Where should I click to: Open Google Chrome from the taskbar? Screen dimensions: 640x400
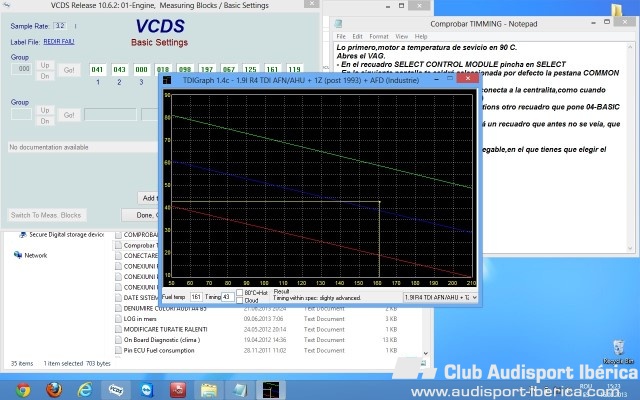tap(23, 390)
